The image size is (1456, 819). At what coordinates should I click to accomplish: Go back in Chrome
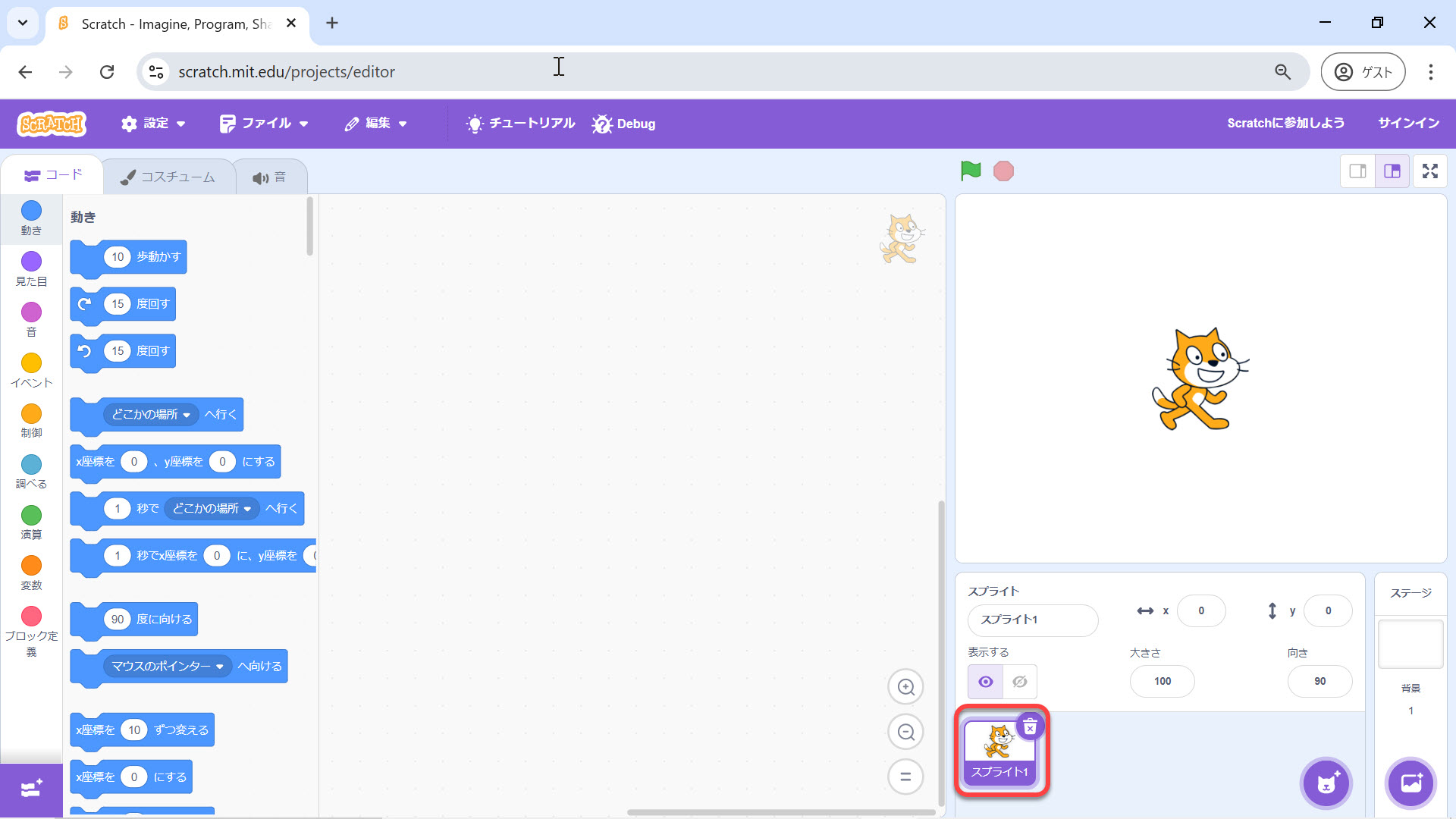[25, 72]
